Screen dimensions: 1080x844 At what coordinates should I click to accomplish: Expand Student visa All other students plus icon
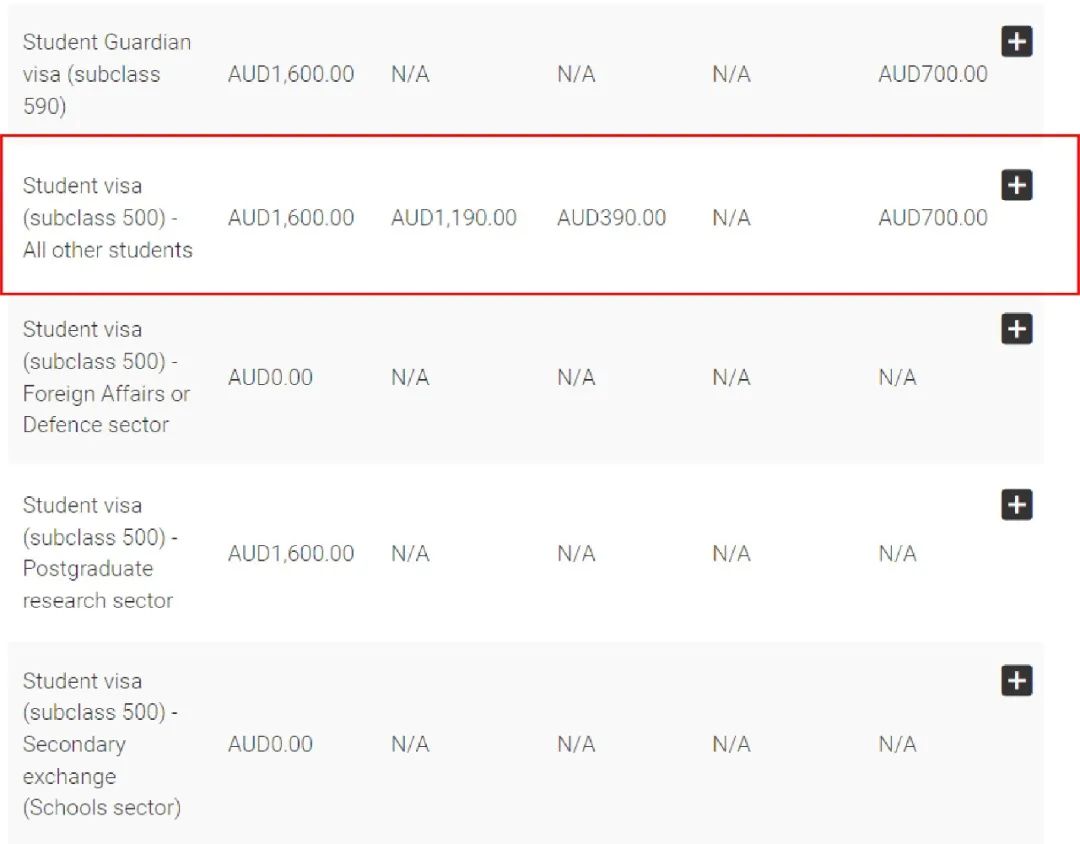(x=1016, y=185)
